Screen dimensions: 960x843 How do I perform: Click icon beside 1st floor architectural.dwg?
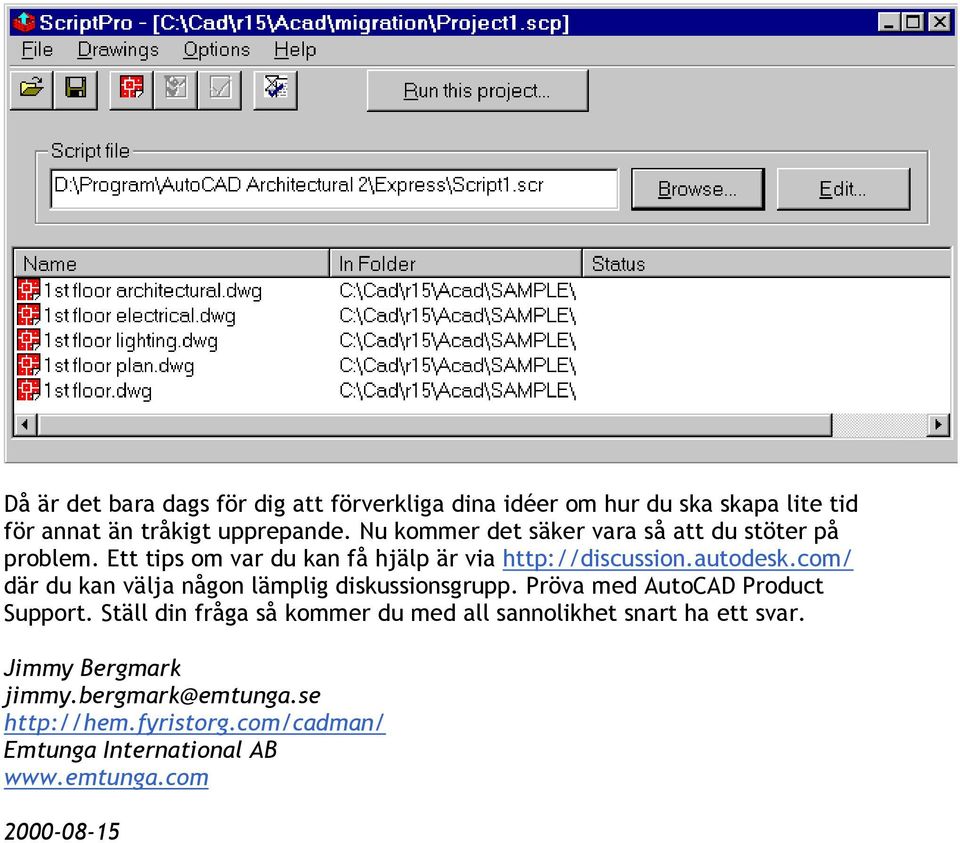click(28, 290)
